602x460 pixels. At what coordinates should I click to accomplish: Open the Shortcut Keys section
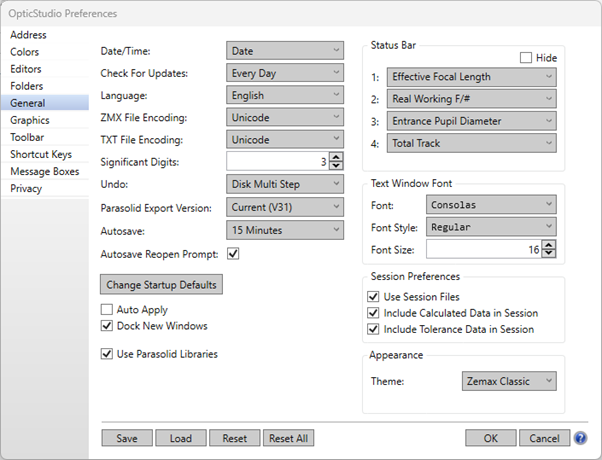(42, 154)
